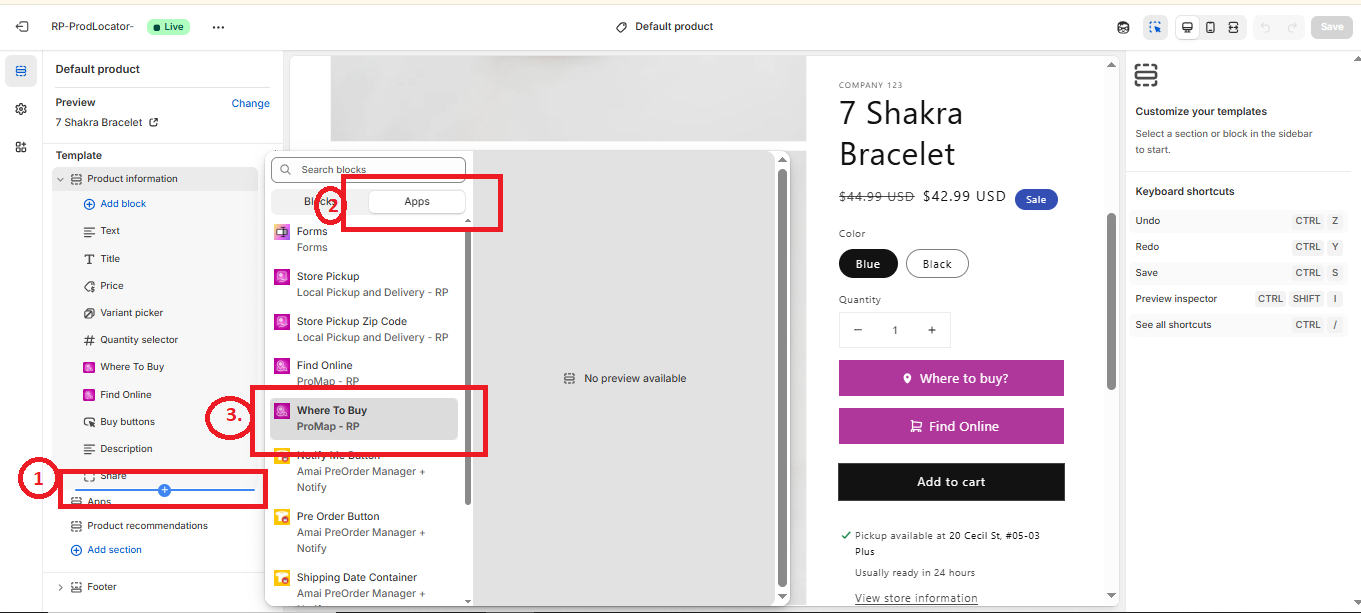Select the Blue color variant
The width and height of the screenshot is (1361, 613).
[x=867, y=264]
